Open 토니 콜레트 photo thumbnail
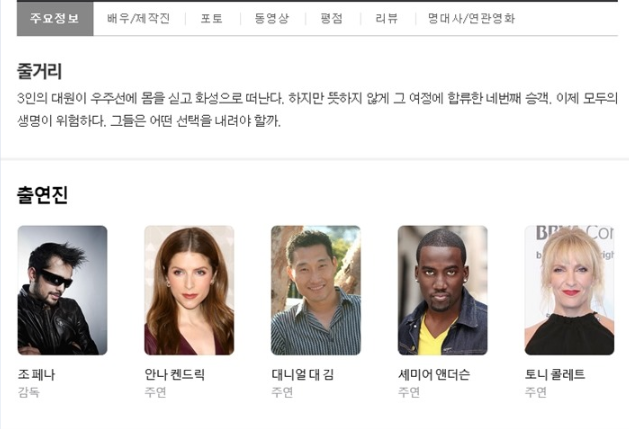The image size is (629, 429). coord(569,290)
